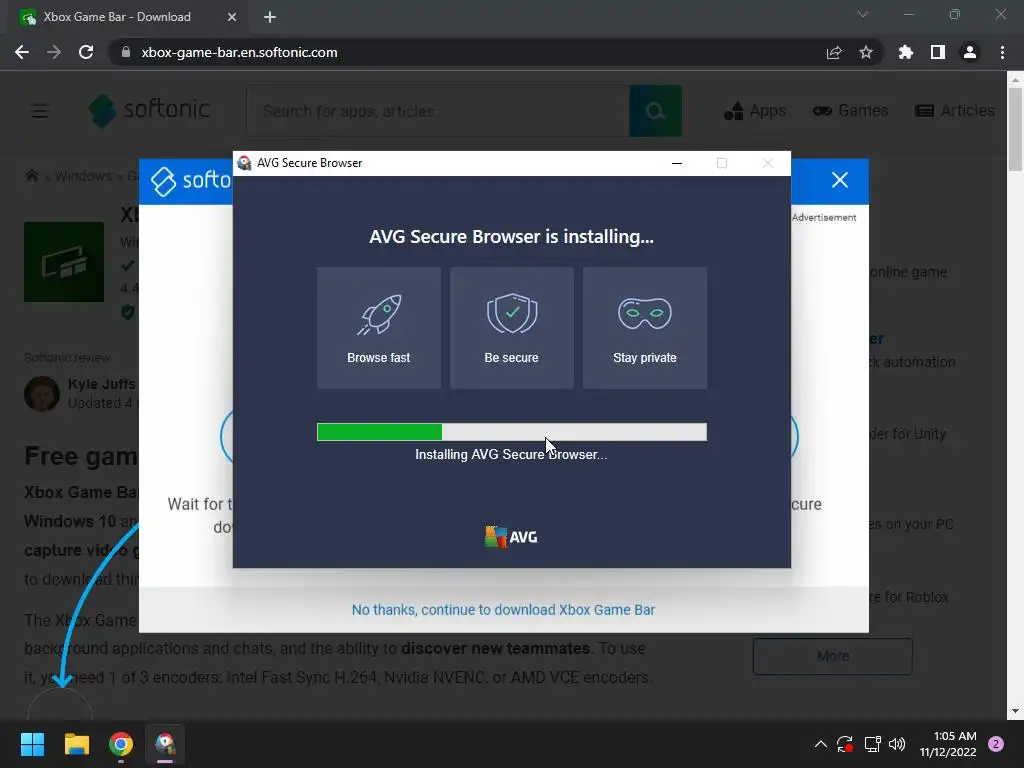The width and height of the screenshot is (1024, 768).
Task: Close the Softonic download overlay
Action: coord(840,180)
